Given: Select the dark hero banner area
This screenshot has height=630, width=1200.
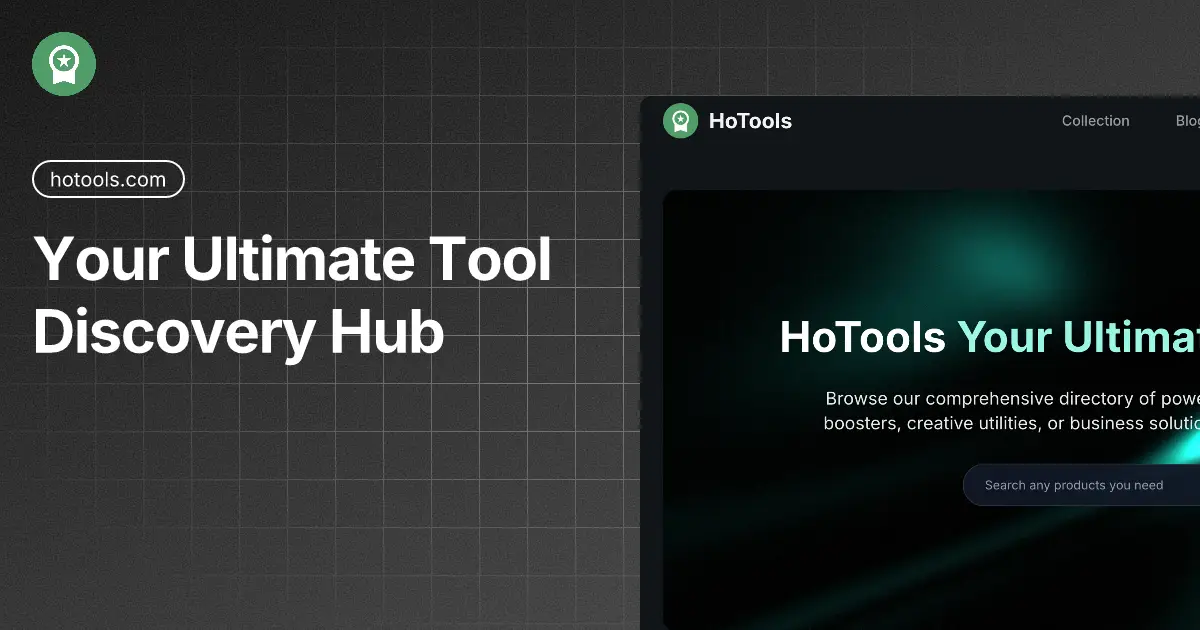Looking at the screenshot, I should click(x=930, y=400).
